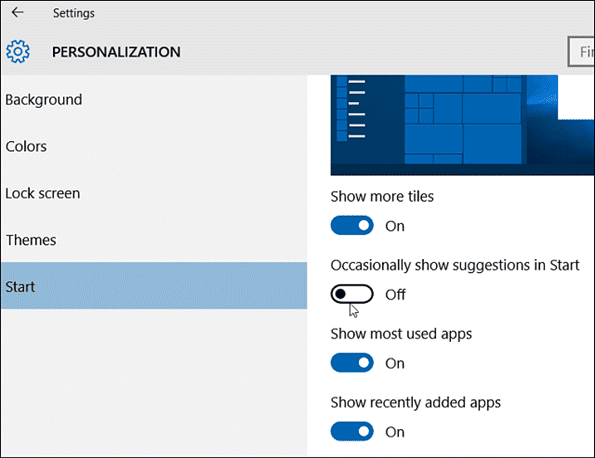Click the PERSONALIZATION heading text

(116, 52)
